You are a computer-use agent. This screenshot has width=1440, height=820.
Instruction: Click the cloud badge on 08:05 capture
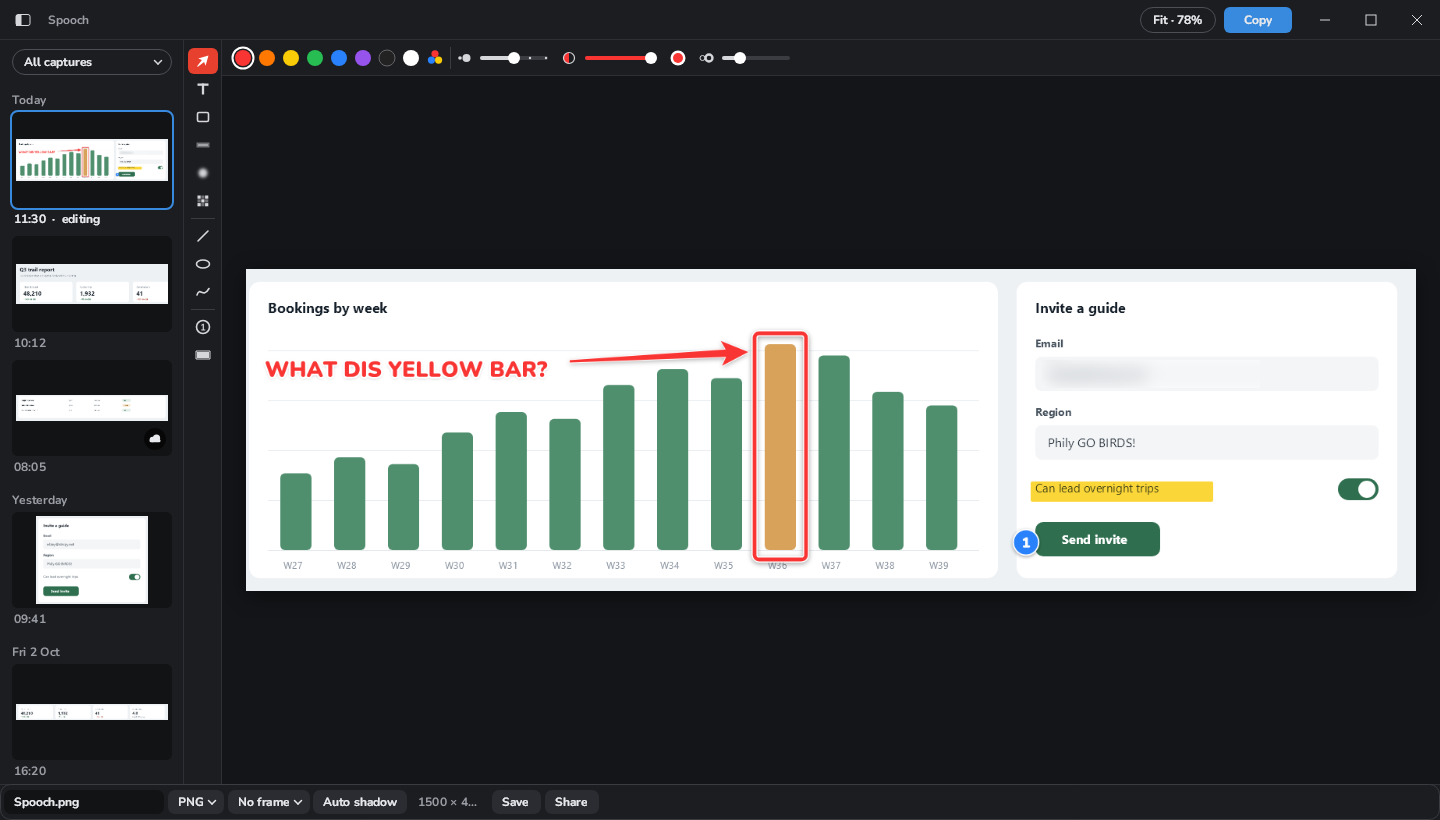(155, 438)
